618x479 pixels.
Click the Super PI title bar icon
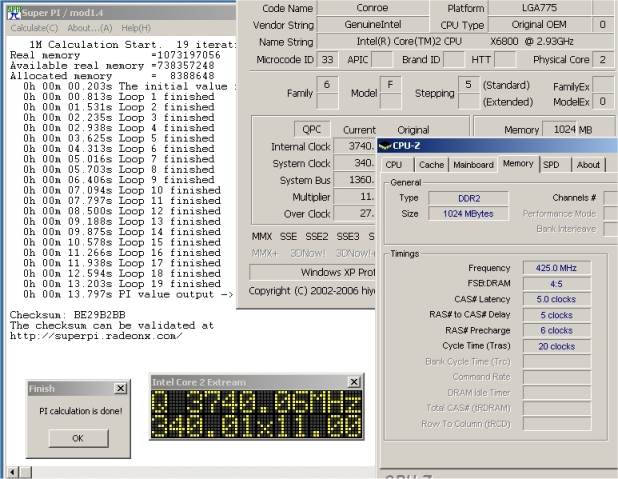pos(14,13)
